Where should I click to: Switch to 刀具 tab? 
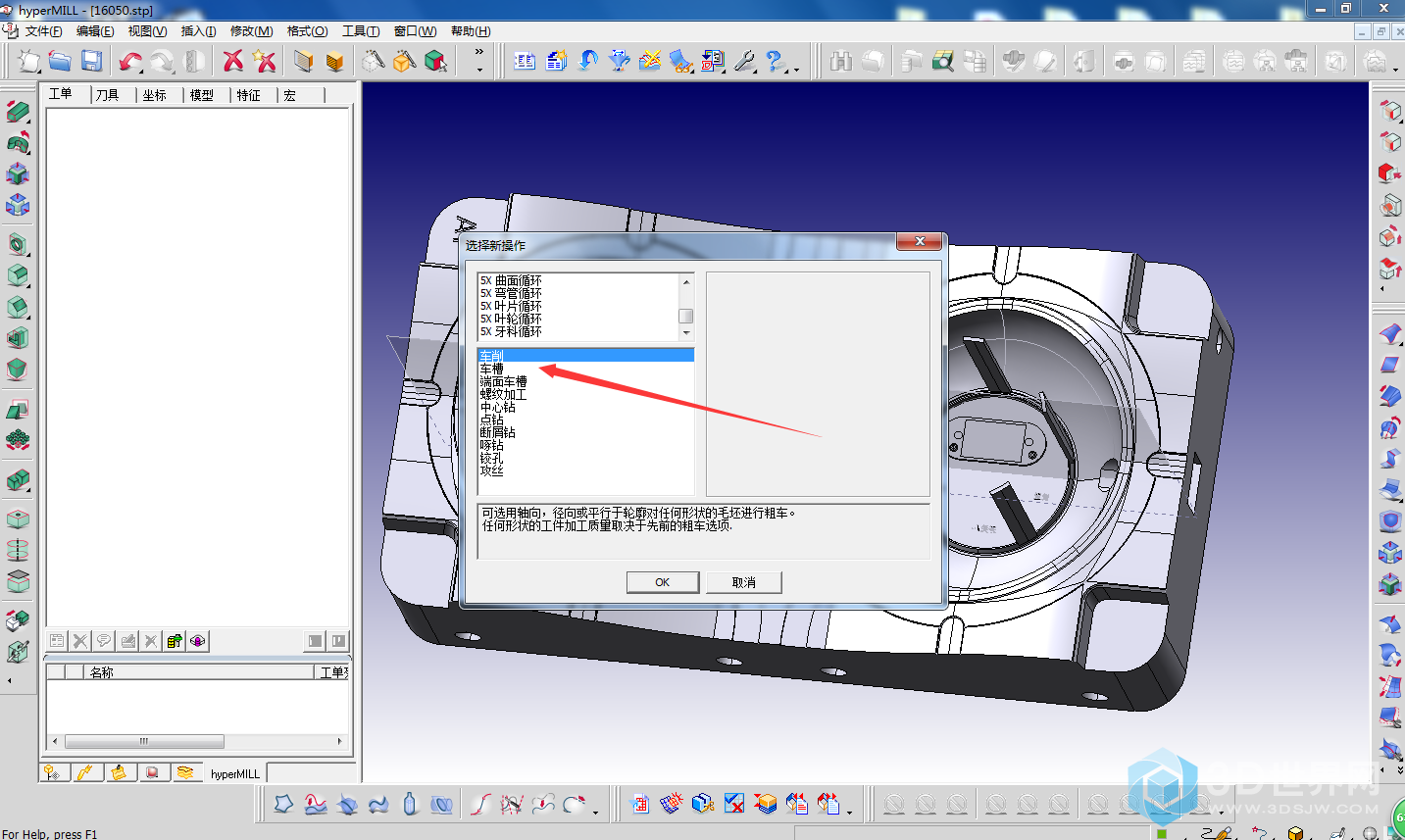coord(108,95)
